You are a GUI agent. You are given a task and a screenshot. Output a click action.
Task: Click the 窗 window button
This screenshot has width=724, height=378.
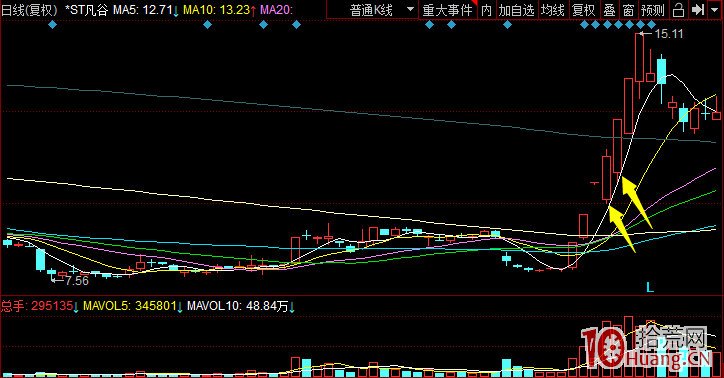click(x=628, y=10)
